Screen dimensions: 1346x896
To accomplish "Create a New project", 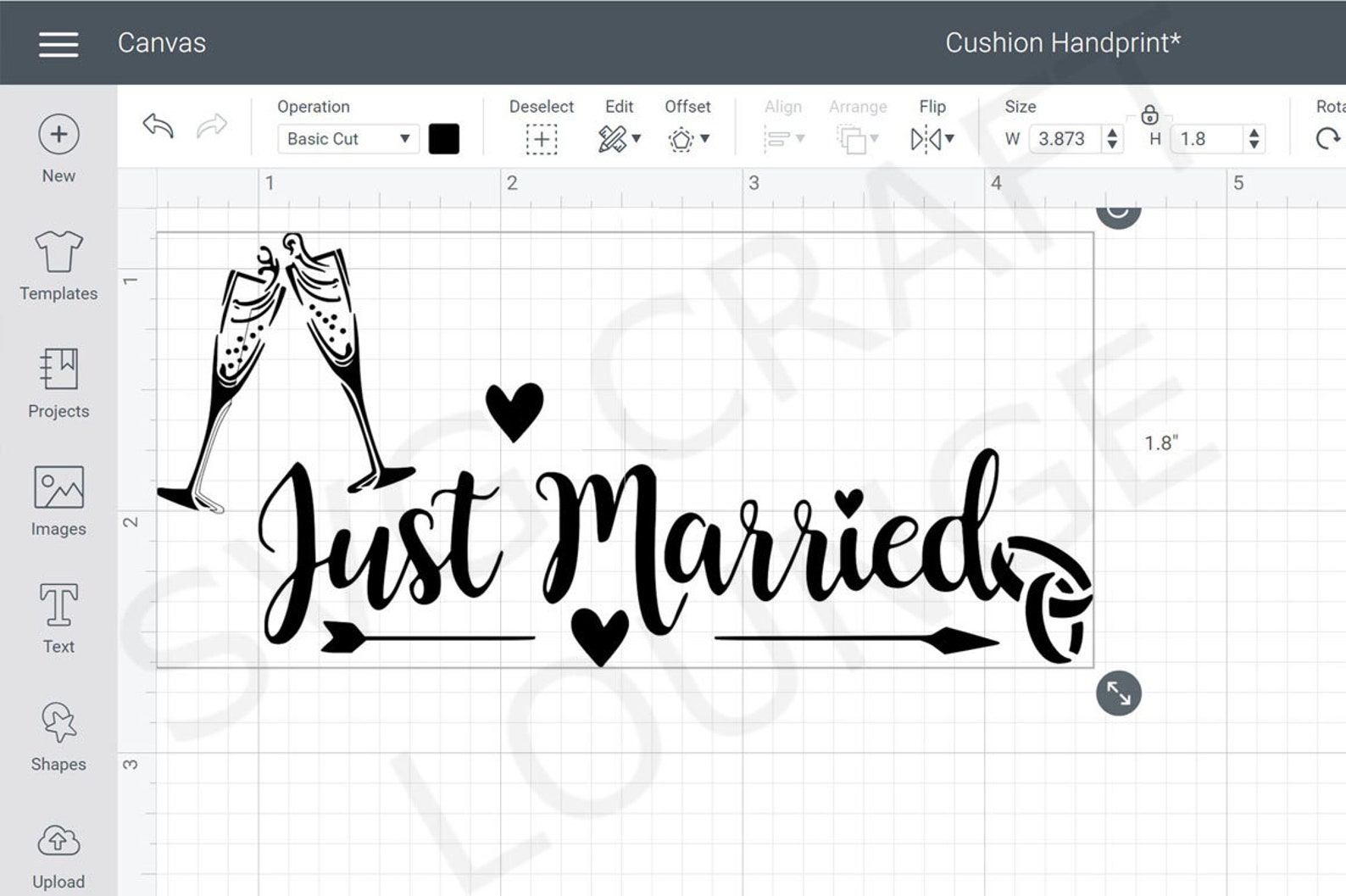I will click(x=58, y=148).
